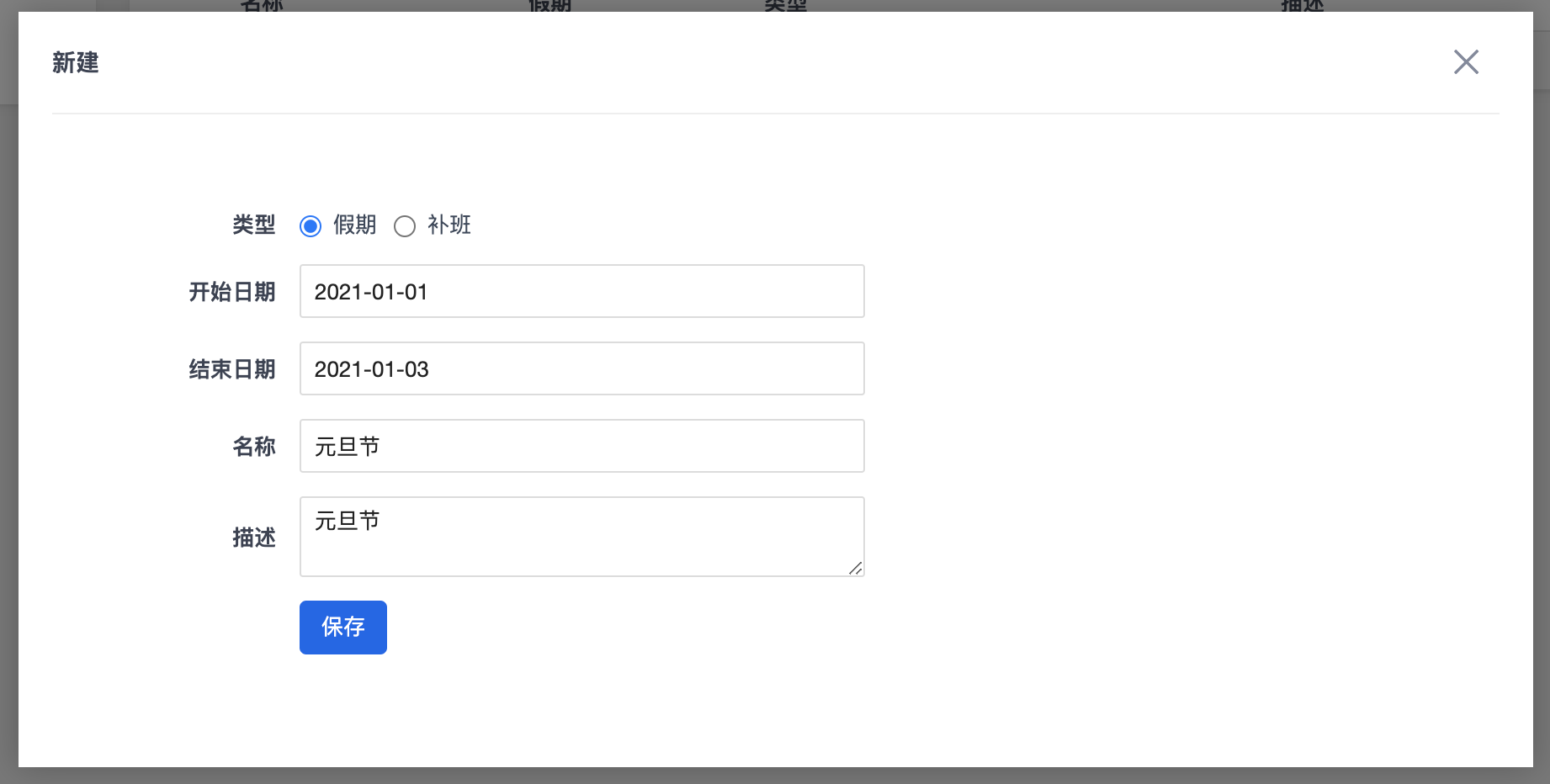Click into the 名称 text input
Viewport: 1550px width, 784px height.
coord(581,446)
